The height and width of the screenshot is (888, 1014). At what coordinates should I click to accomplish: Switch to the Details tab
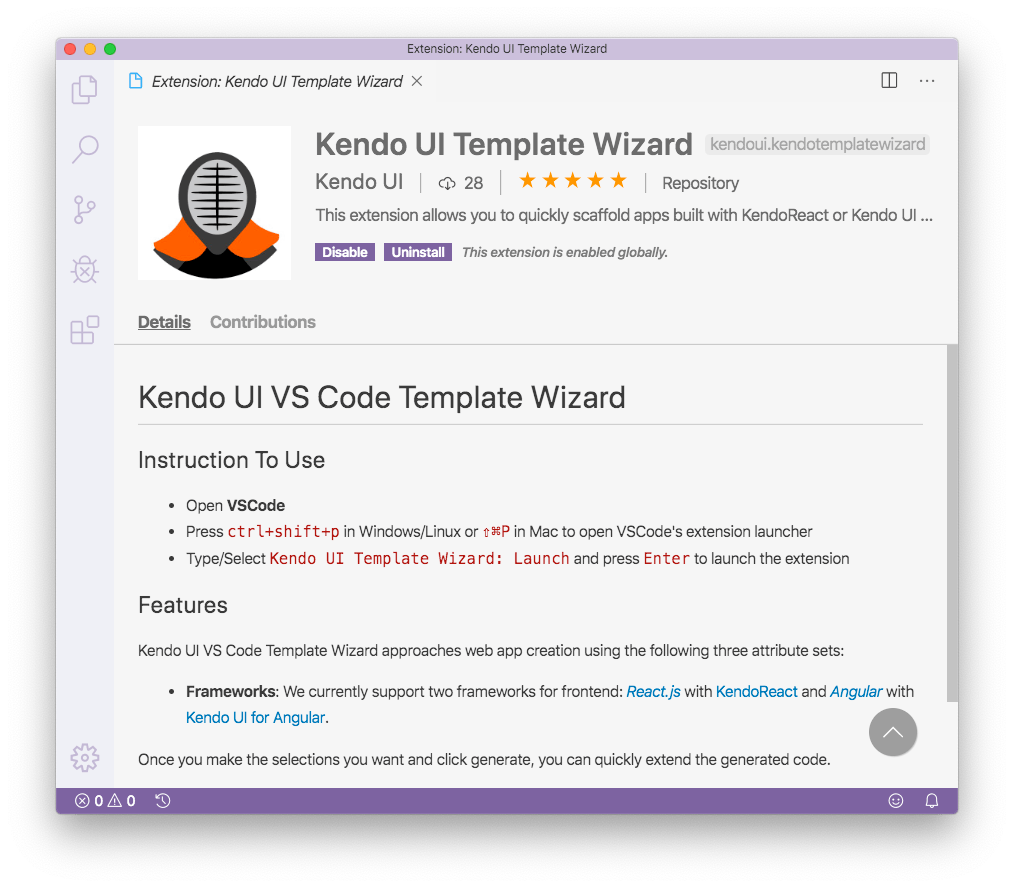[x=164, y=322]
